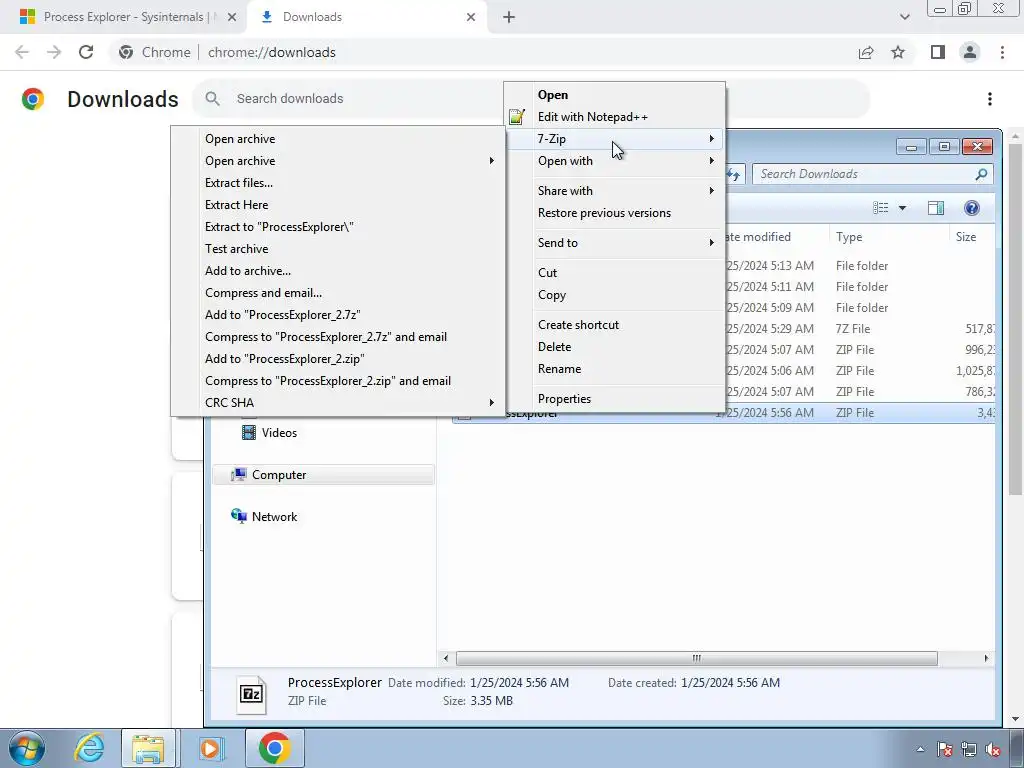Choose Add to "ProcessExplorer_2.7z"
Image resolution: width=1024 pixels, height=768 pixels.
[x=338, y=315]
